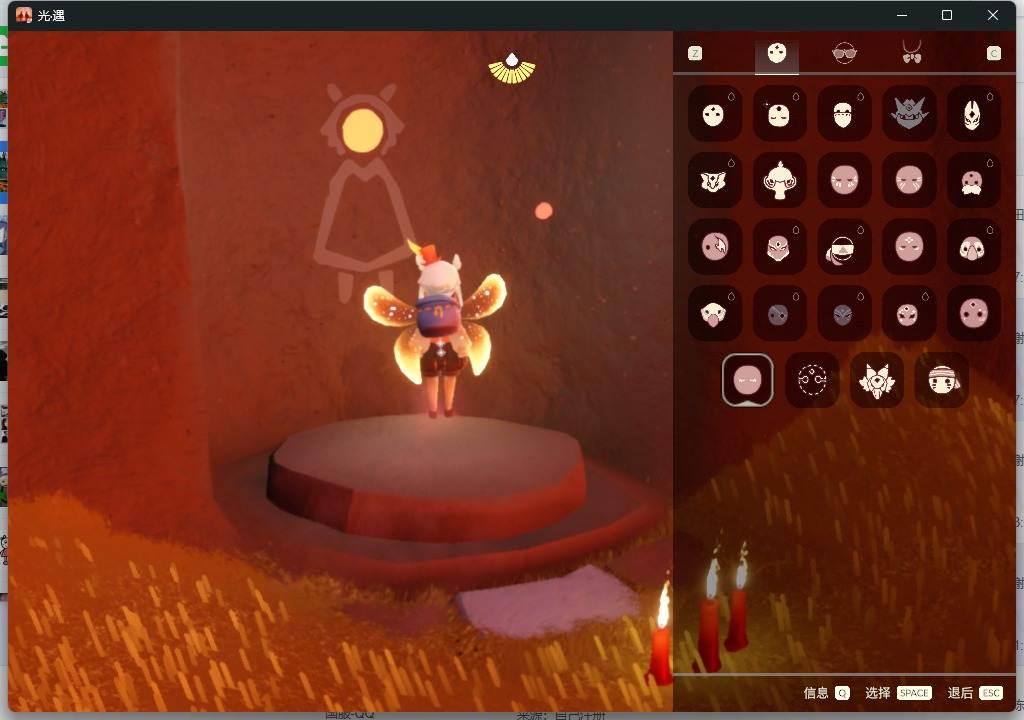Pick the white owl-faced mask

tap(973, 247)
